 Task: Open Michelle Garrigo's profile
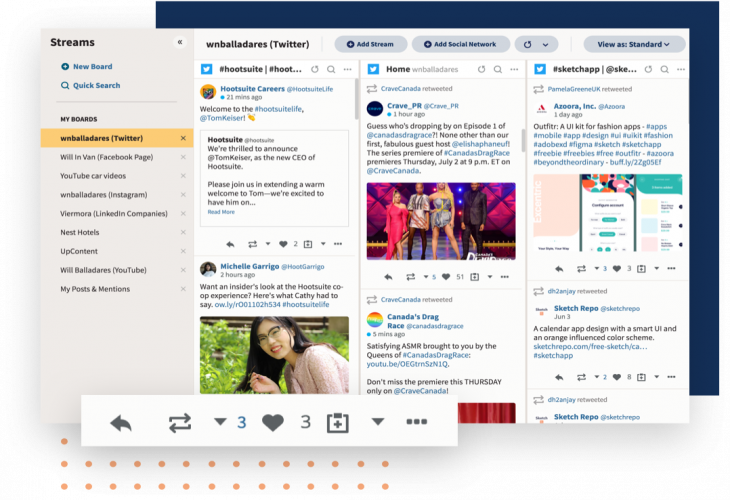pyautogui.click(x=250, y=266)
